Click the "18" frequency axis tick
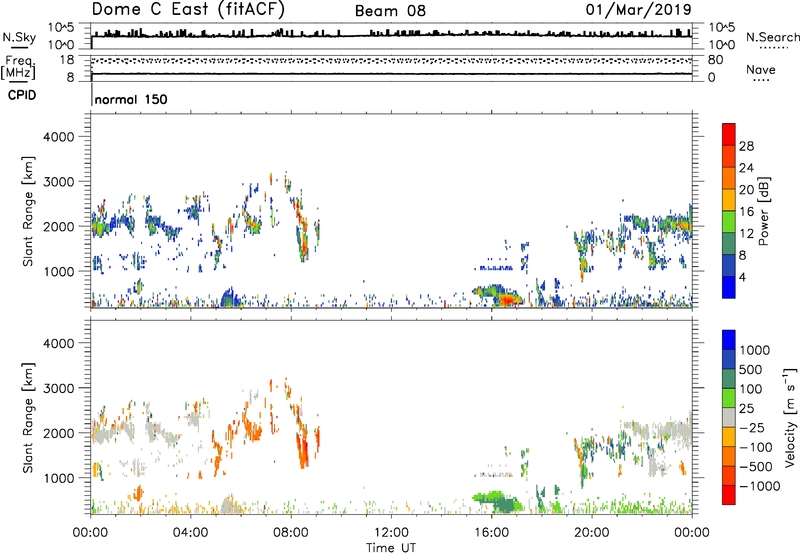 (67, 60)
